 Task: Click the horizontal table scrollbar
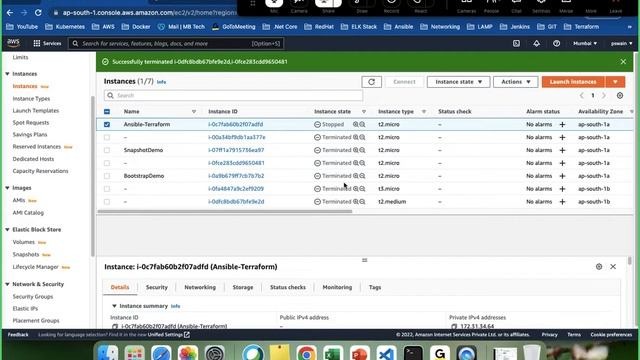(x=224, y=211)
